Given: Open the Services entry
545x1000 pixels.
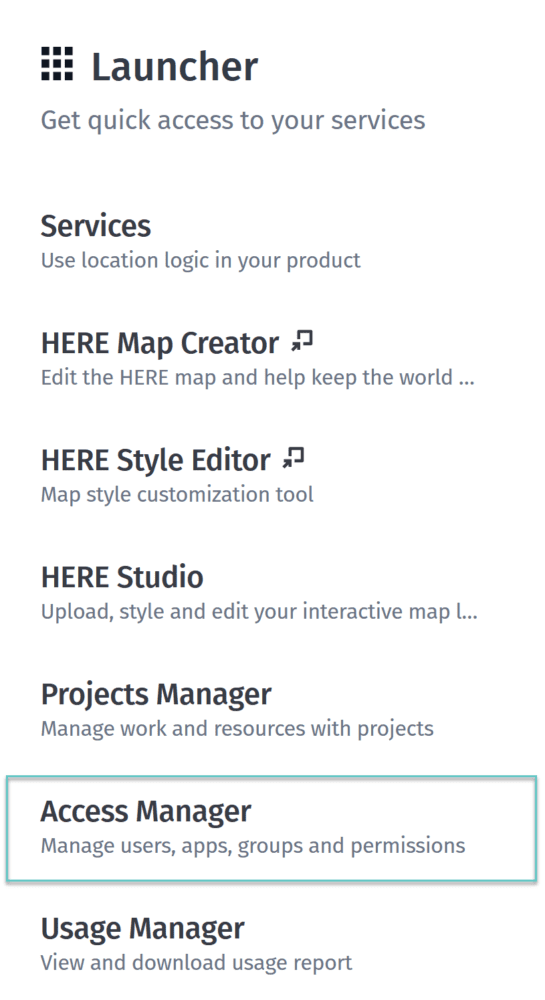Looking at the screenshot, I should pyautogui.click(x=96, y=226).
